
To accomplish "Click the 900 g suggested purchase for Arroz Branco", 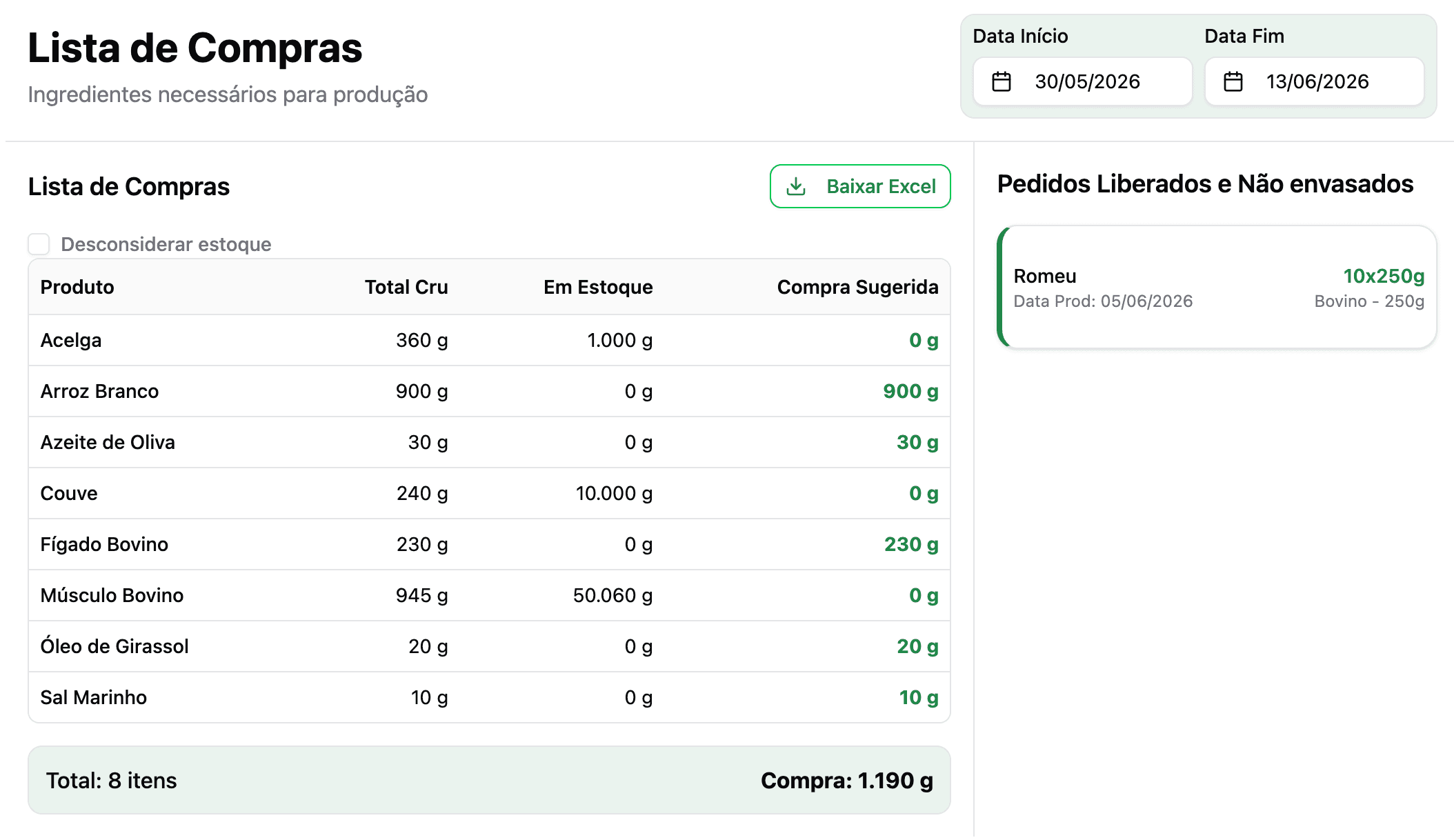I will (x=910, y=391).
